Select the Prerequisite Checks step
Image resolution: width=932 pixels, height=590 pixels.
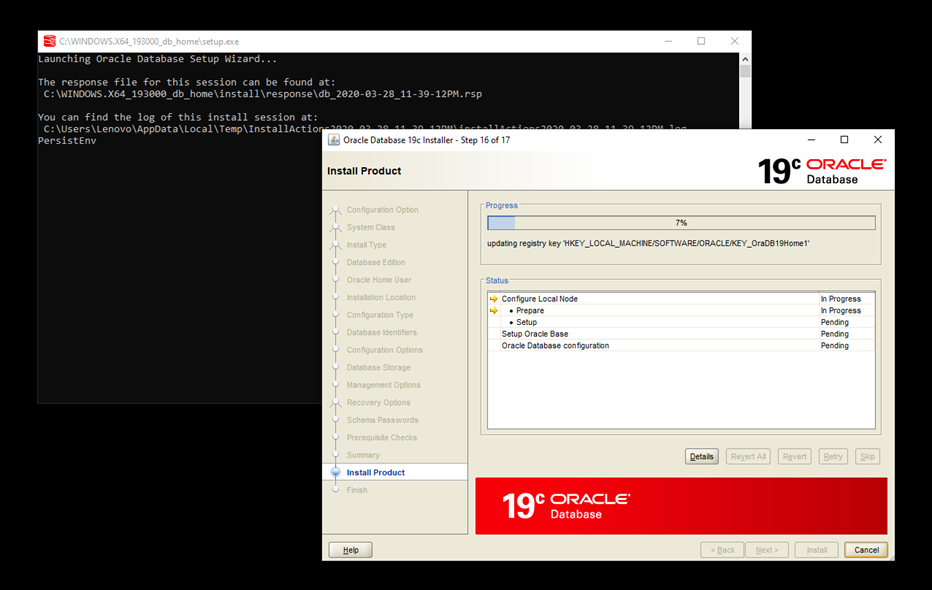coord(382,437)
